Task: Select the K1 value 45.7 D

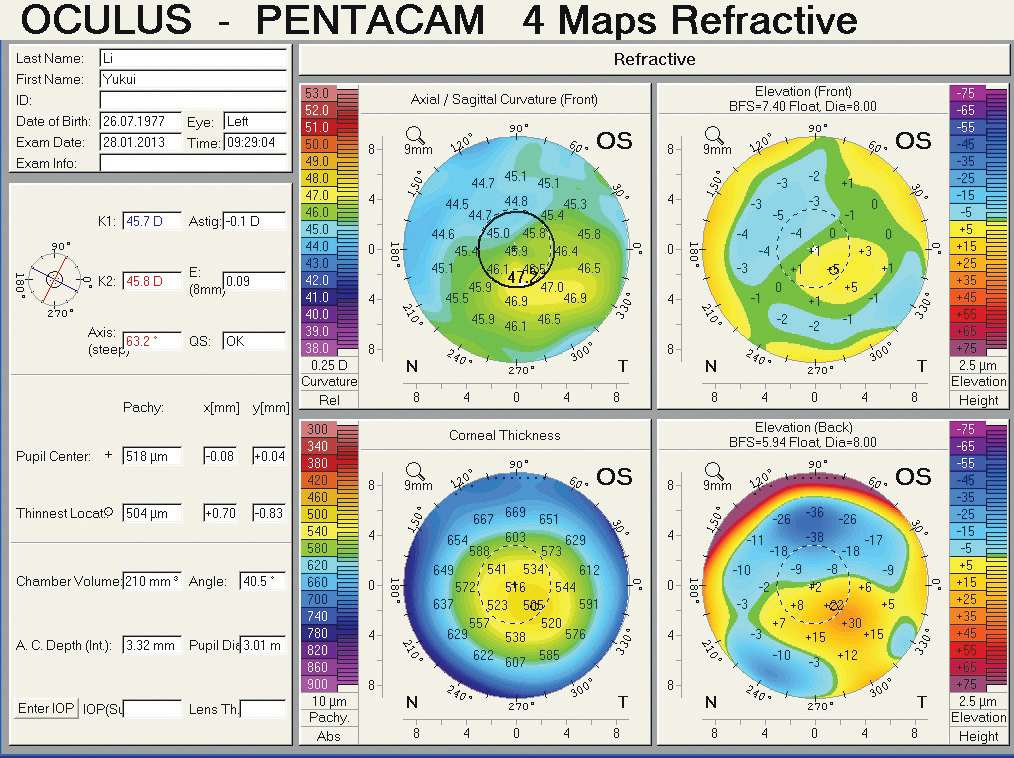Action: (x=152, y=221)
